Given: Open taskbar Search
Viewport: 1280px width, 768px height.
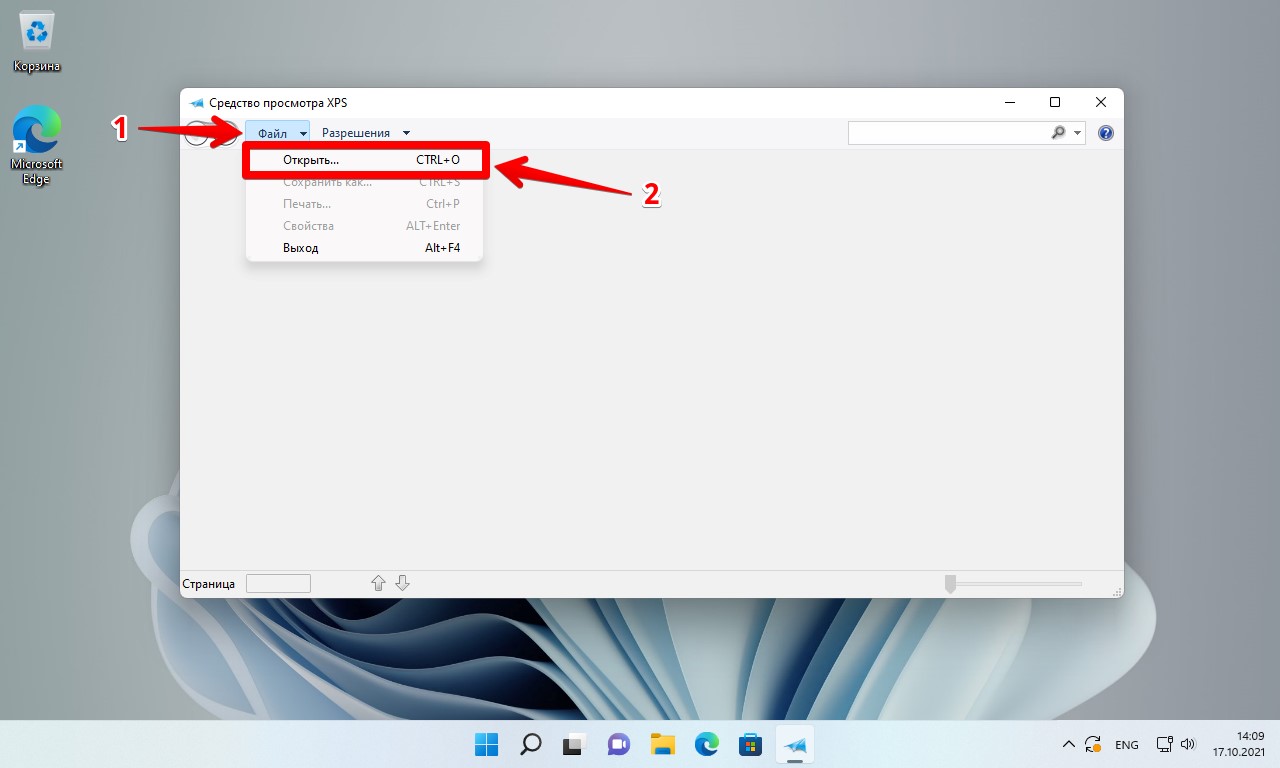Looking at the screenshot, I should click(530, 744).
